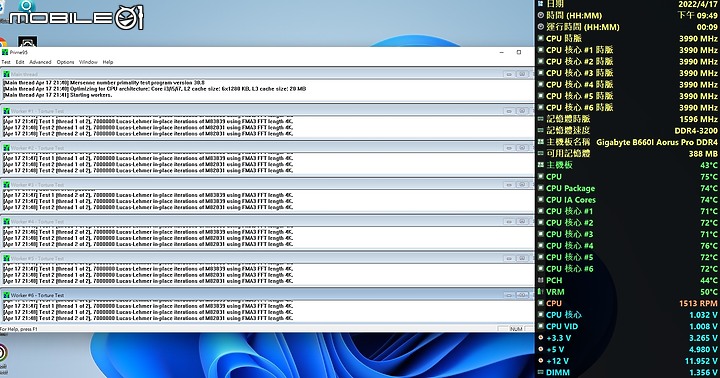
Task: Select the Worker #1 - Torture Test title bar
Action: pos(267,111)
